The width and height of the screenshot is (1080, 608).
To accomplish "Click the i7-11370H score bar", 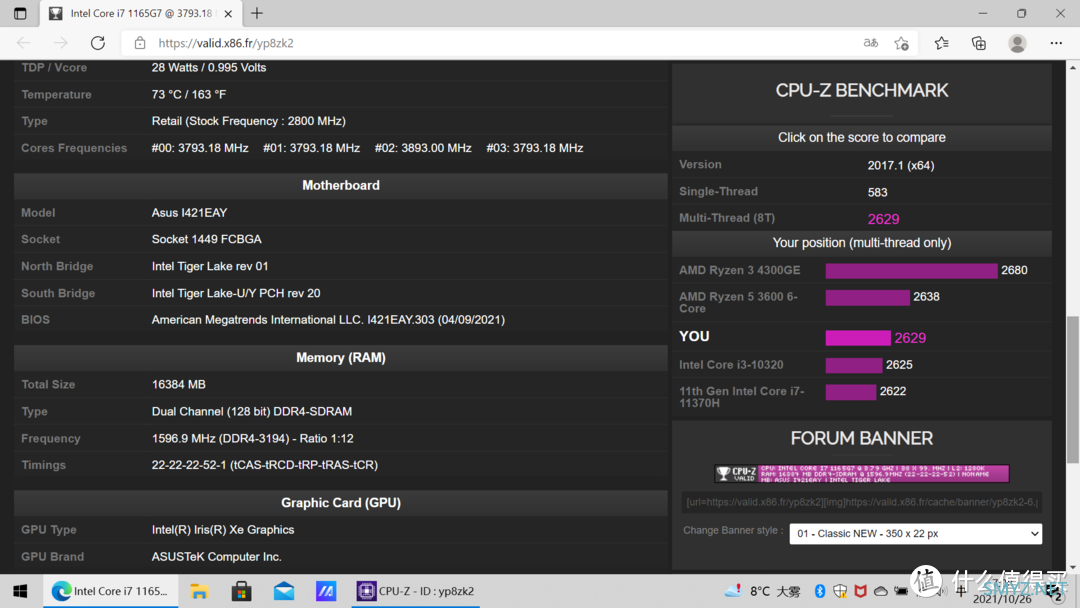I will pos(851,392).
